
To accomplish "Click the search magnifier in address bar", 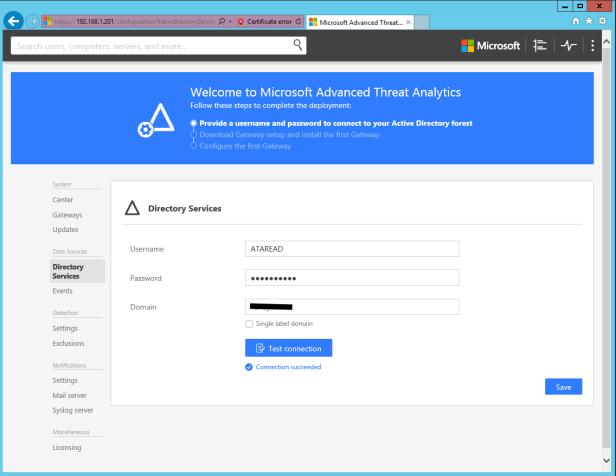I will pyautogui.click(x=222, y=21).
